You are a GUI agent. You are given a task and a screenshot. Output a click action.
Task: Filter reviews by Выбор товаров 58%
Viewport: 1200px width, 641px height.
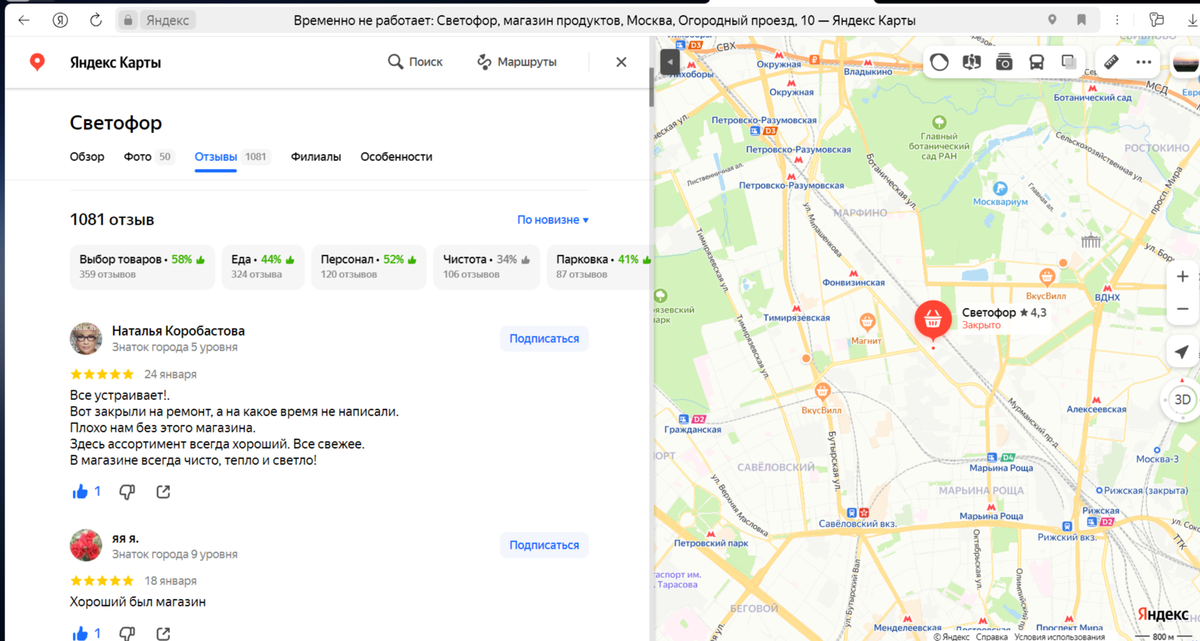point(142,267)
